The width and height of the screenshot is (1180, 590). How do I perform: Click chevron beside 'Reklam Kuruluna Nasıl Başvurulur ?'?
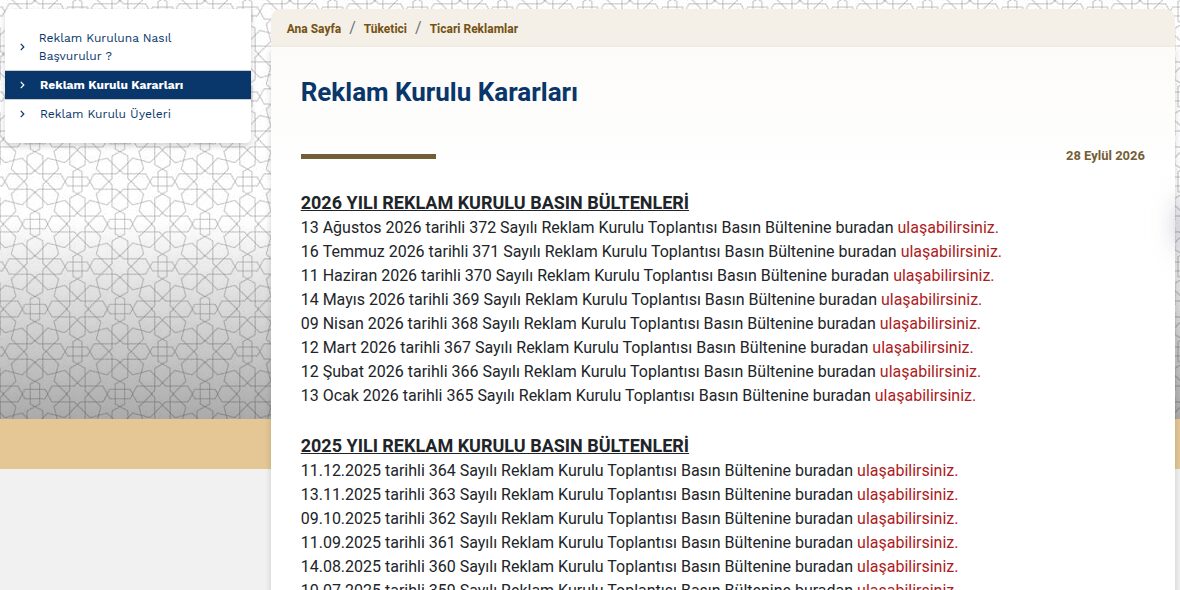pyautogui.click(x=22, y=47)
